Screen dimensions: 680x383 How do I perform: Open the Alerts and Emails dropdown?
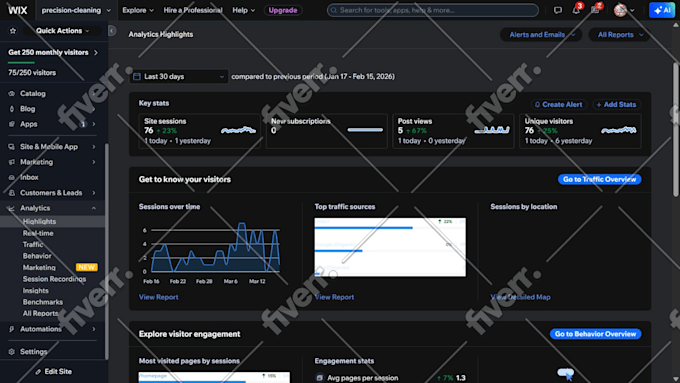540,35
